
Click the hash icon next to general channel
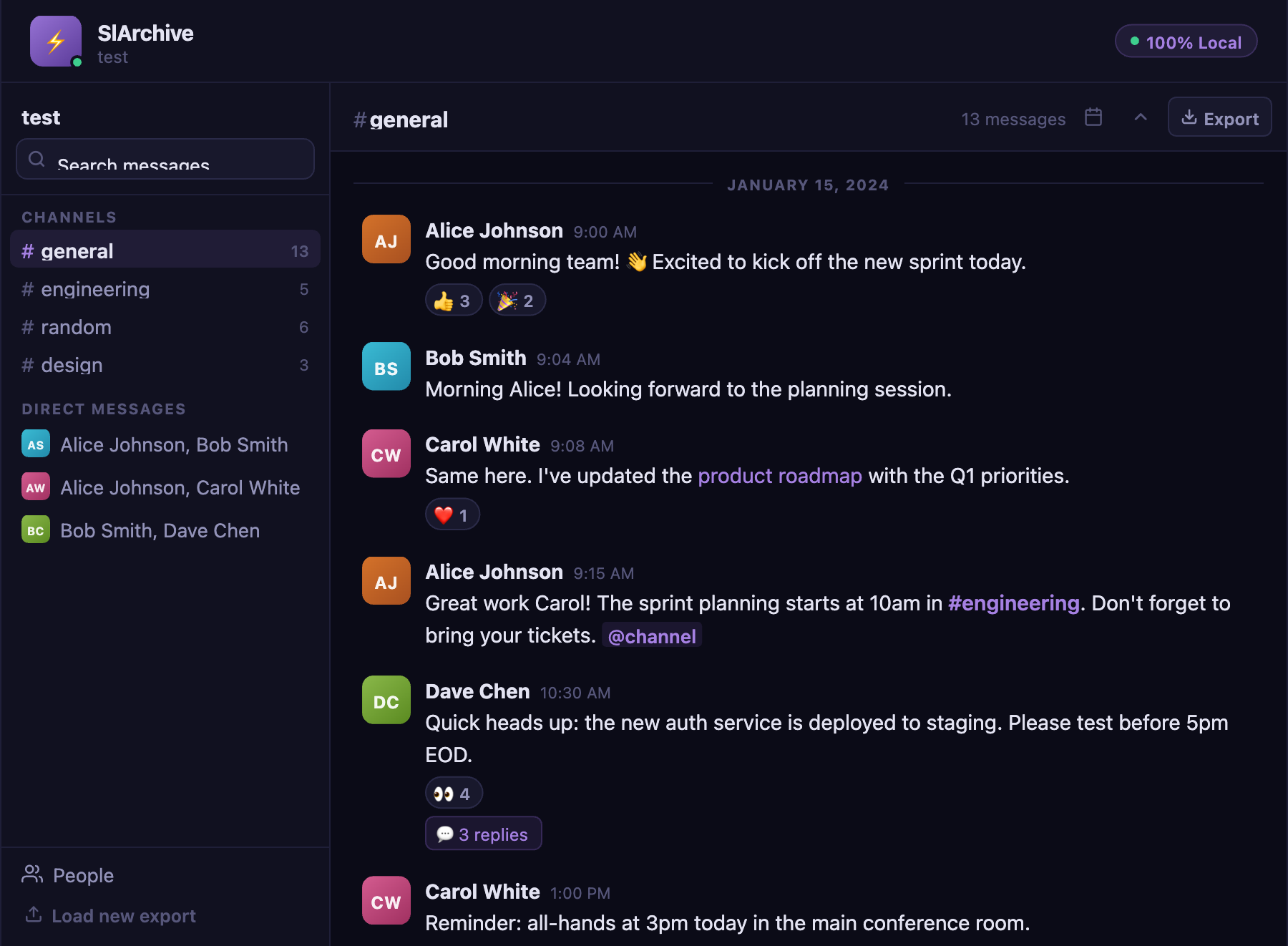26,250
